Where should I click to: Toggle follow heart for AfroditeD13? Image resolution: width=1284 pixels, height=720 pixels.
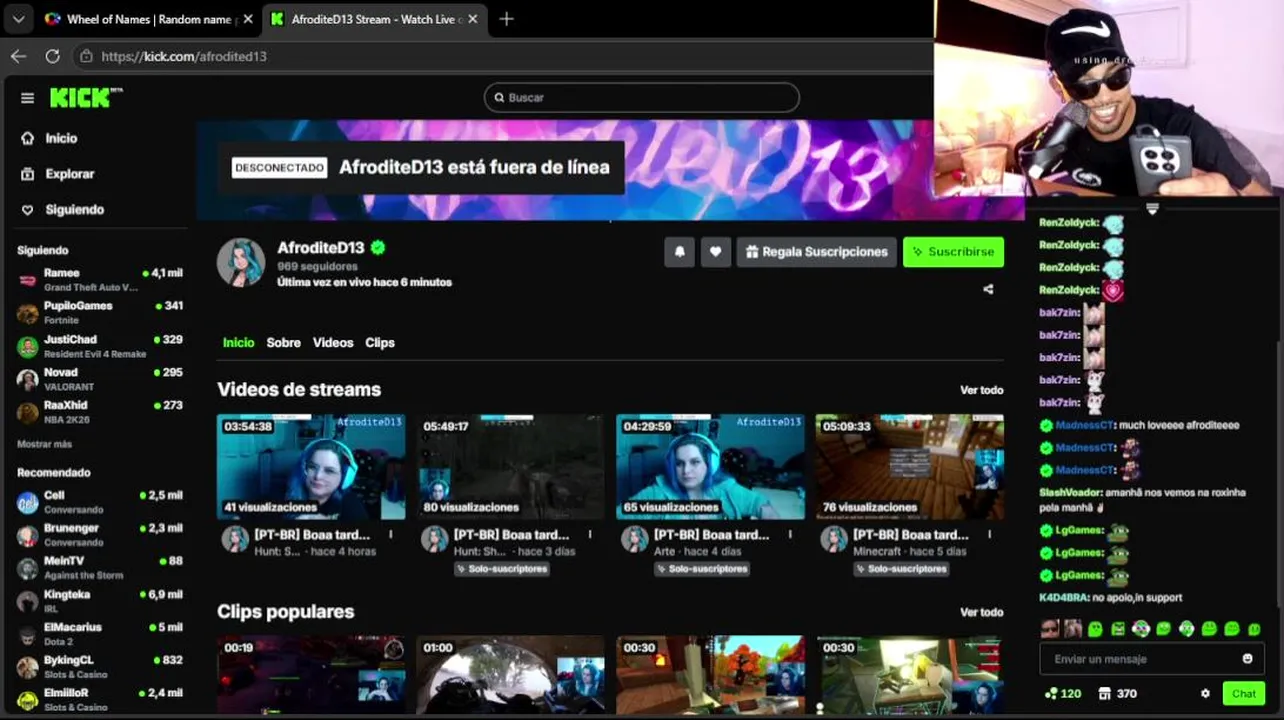point(715,252)
